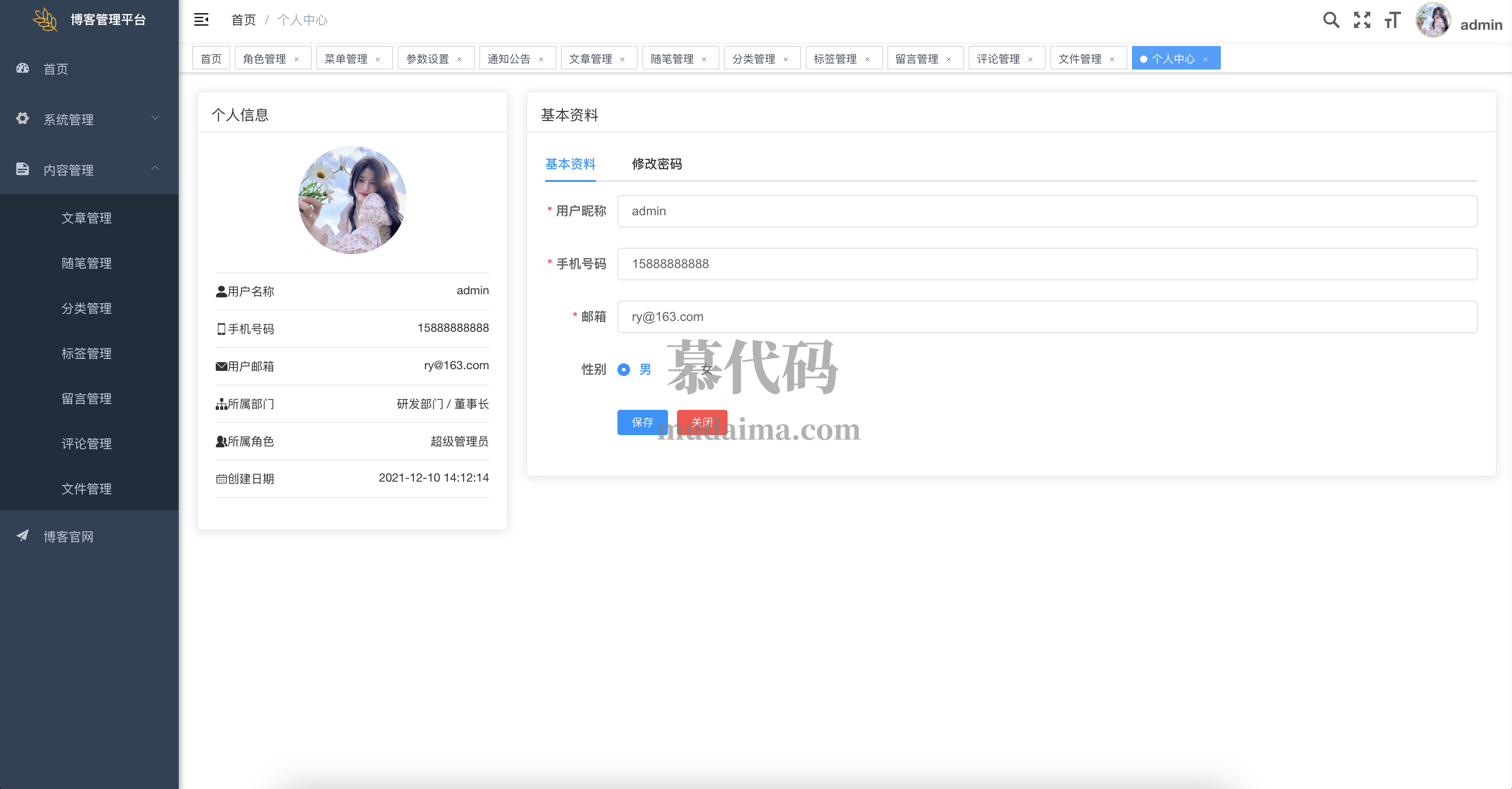Image resolution: width=1512 pixels, height=789 pixels.
Task: Open the font size layout icon
Action: point(1392,20)
